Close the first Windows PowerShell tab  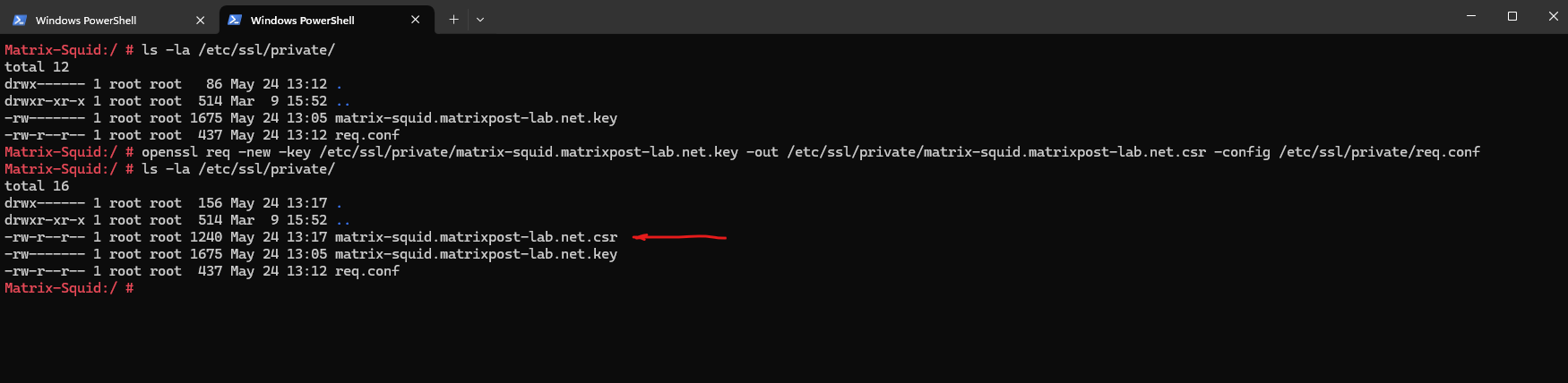[200, 20]
